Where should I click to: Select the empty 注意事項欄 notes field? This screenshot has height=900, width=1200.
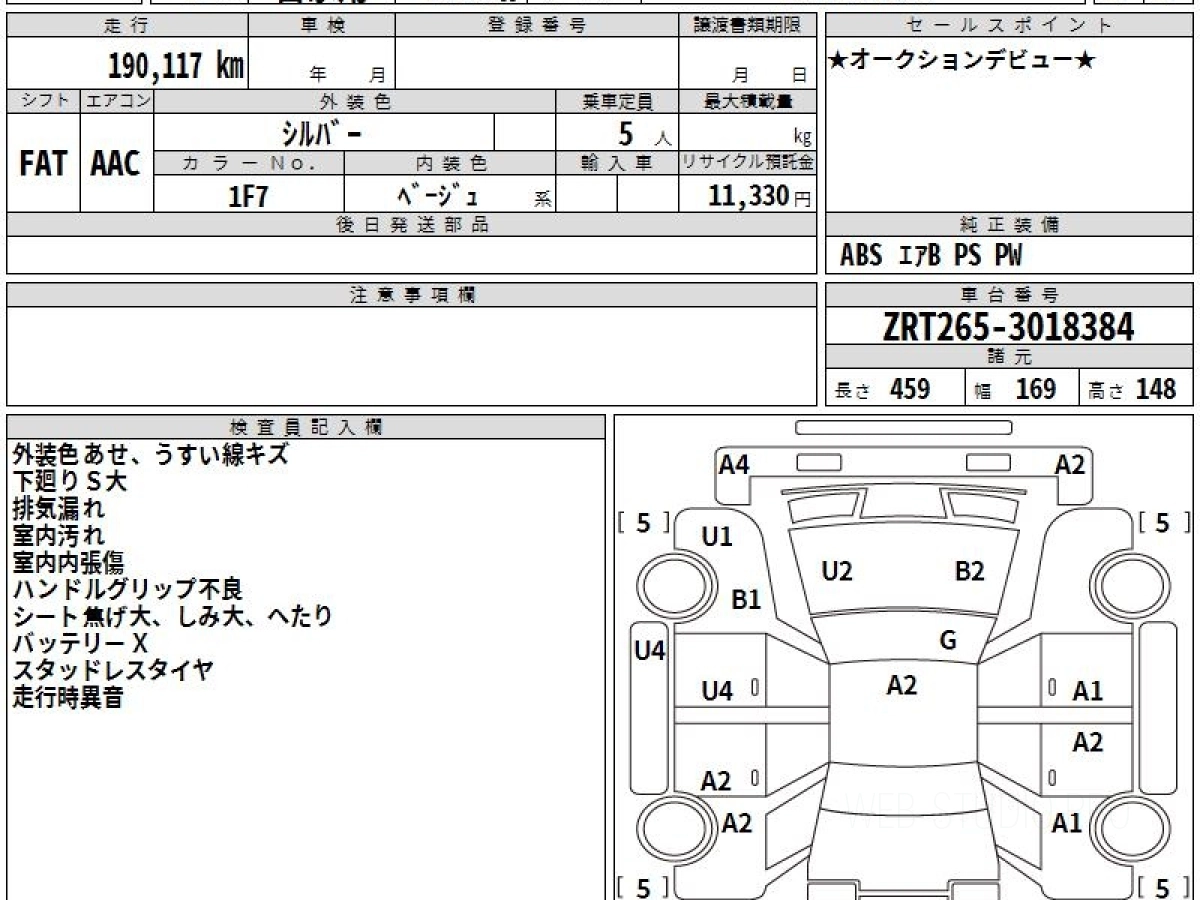tap(412, 355)
